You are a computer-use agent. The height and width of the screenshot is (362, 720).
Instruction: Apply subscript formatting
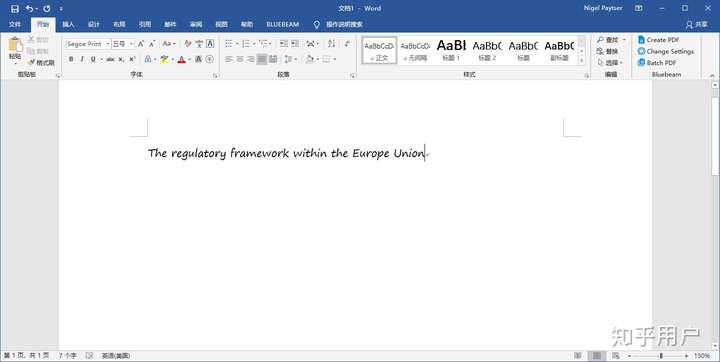(x=121, y=59)
